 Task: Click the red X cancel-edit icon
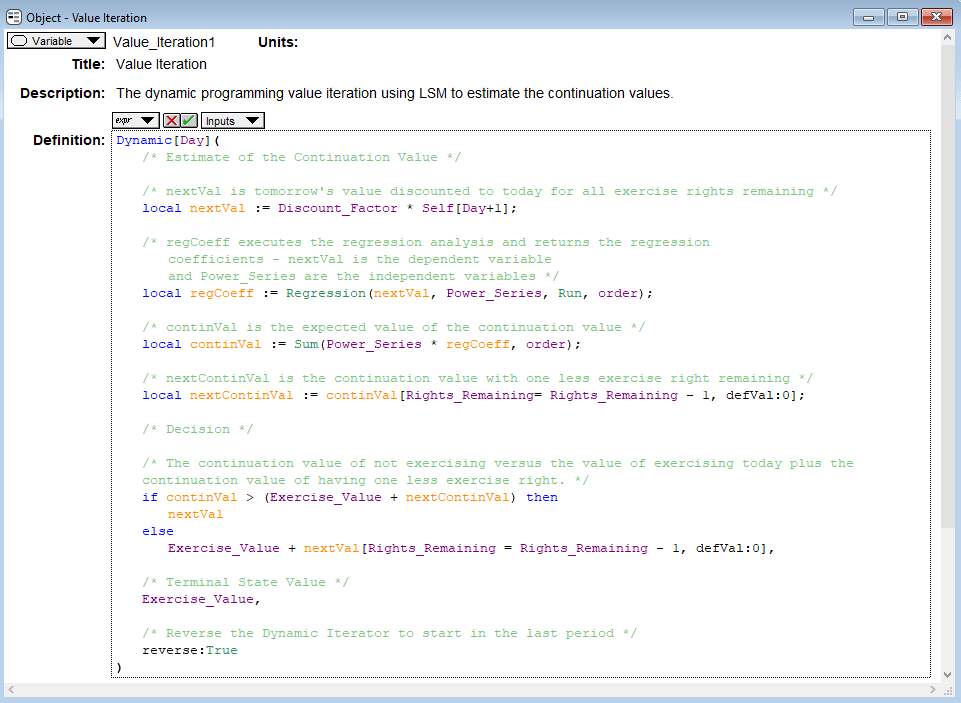[x=172, y=121]
